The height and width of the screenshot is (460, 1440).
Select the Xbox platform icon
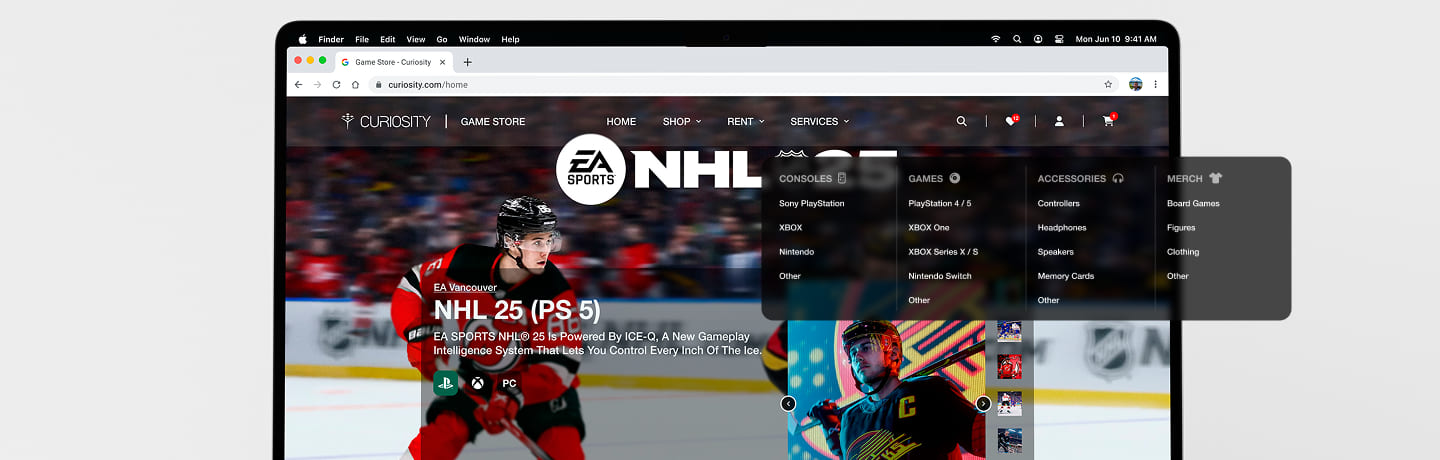pos(478,383)
